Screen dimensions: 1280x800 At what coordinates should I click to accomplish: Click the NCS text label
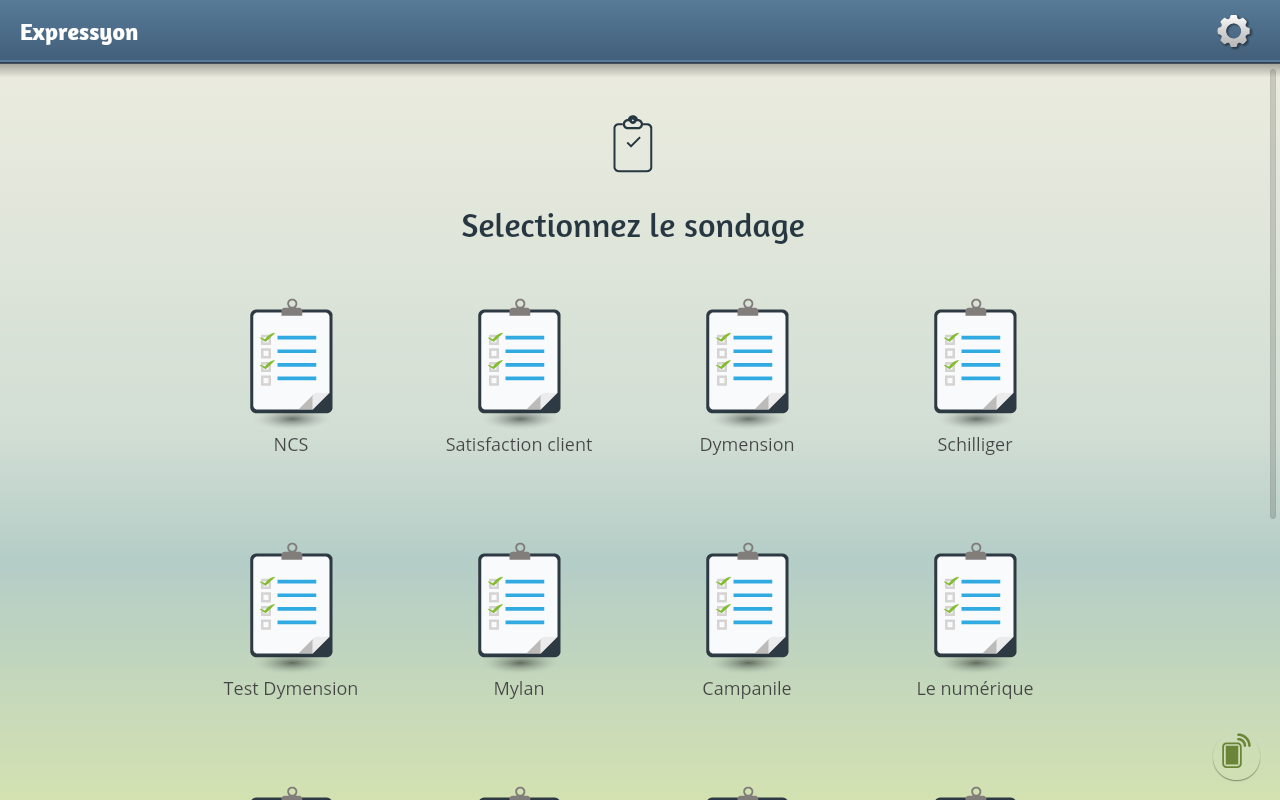(291, 445)
